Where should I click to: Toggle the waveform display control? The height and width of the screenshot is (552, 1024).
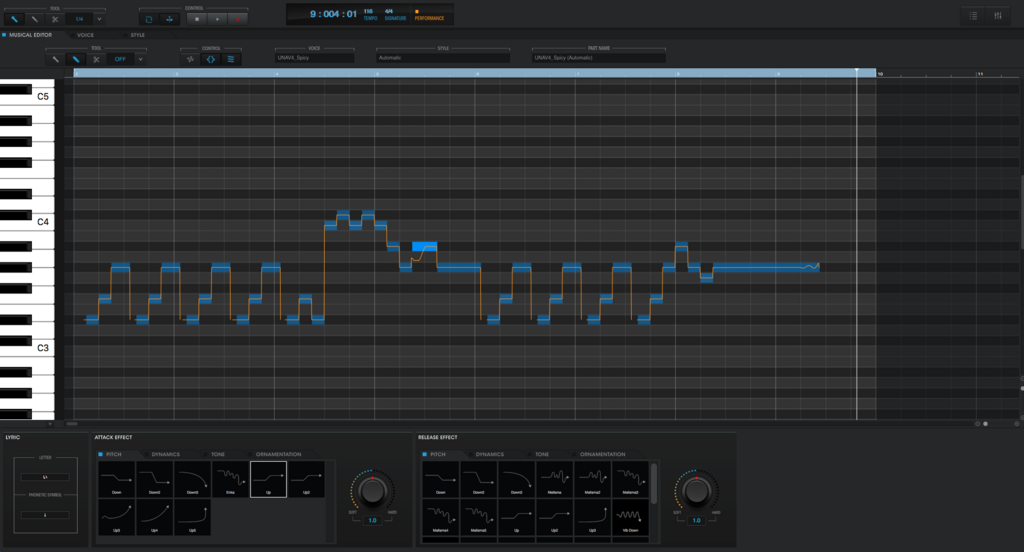click(x=190, y=59)
